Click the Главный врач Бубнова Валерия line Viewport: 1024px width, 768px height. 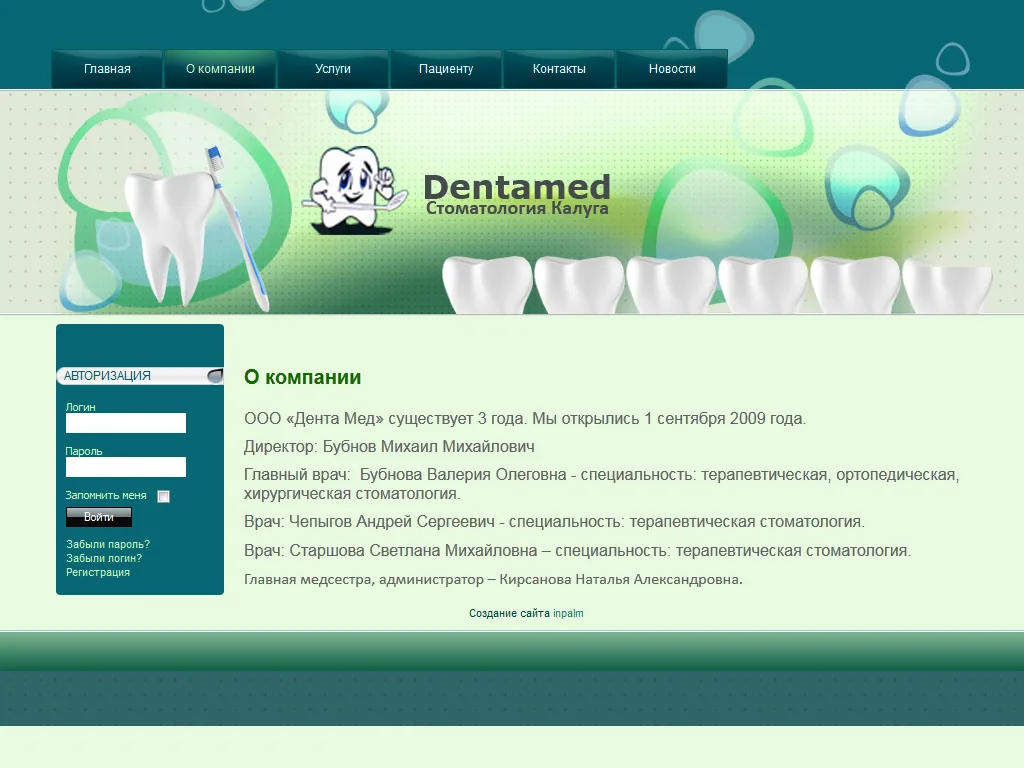(x=601, y=484)
